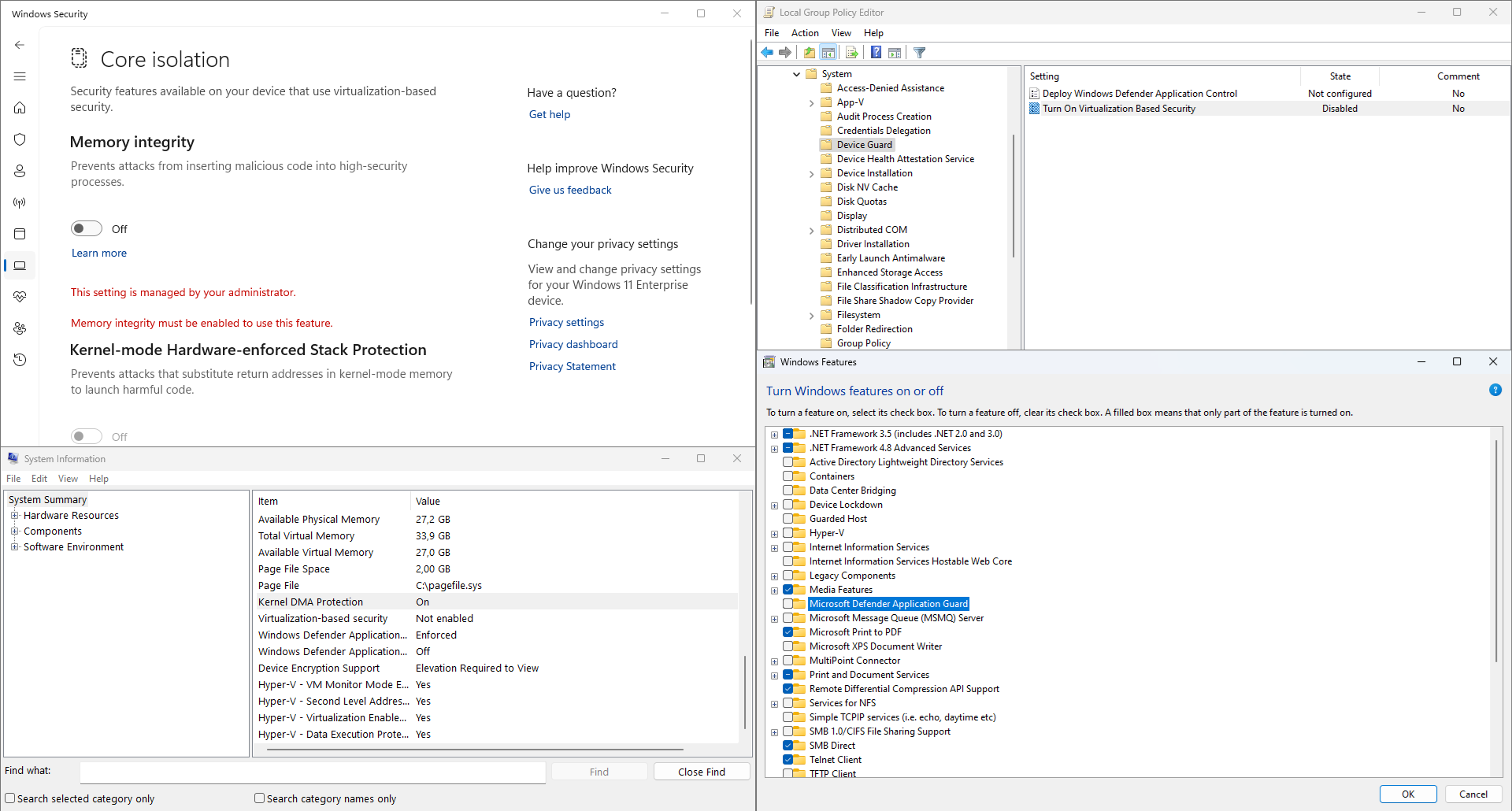
Task: Click the Turn On Virtualization Based Security policy icon
Action: (1035, 109)
